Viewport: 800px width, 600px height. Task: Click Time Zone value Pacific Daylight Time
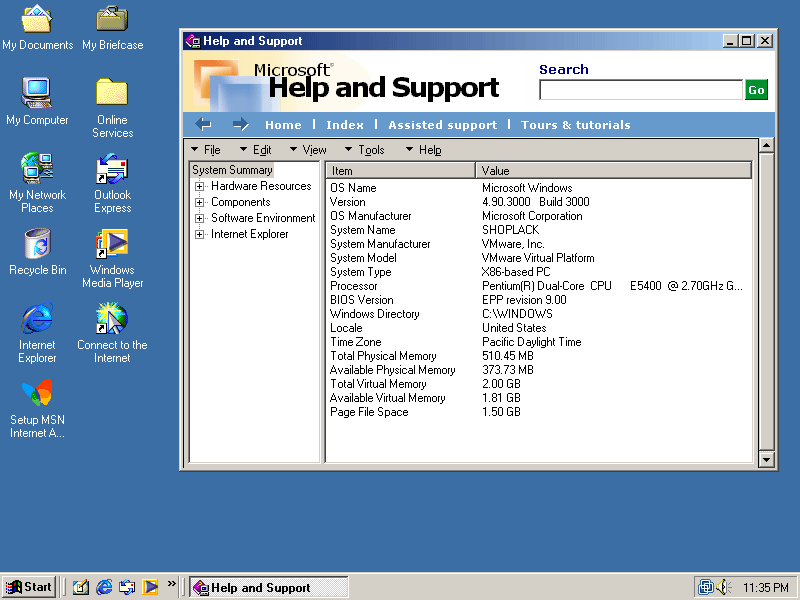pyautogui.click(x=532, y=342)
